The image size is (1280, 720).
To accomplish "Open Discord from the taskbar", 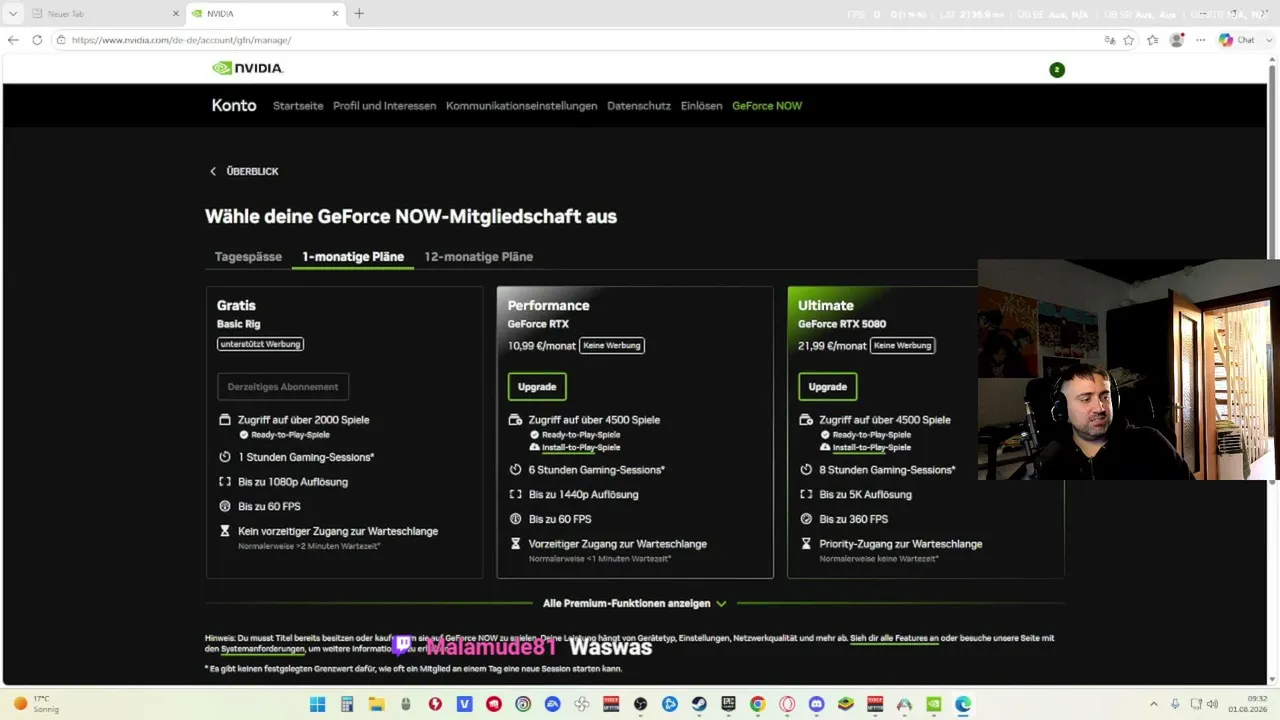I will (816, 704).
